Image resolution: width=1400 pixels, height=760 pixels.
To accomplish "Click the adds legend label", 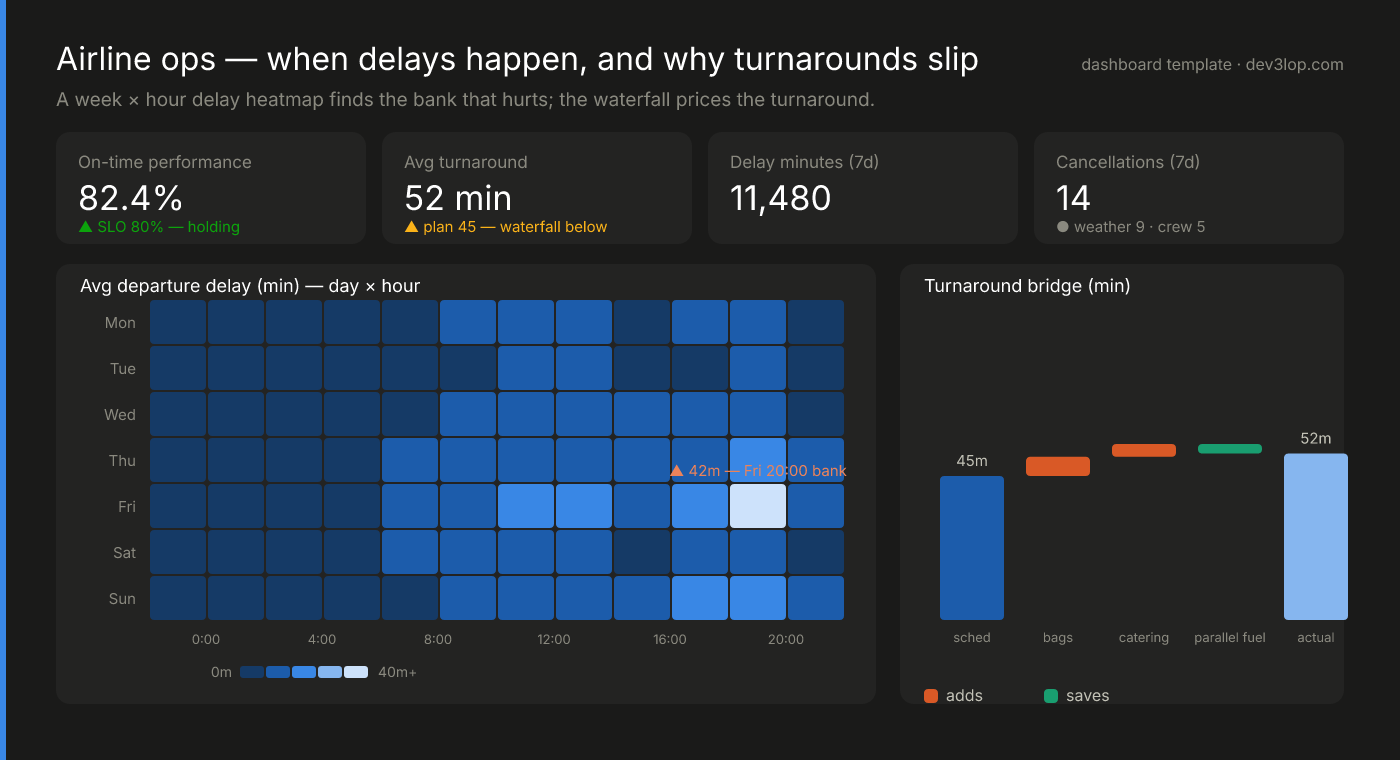I will coord(964,696).
